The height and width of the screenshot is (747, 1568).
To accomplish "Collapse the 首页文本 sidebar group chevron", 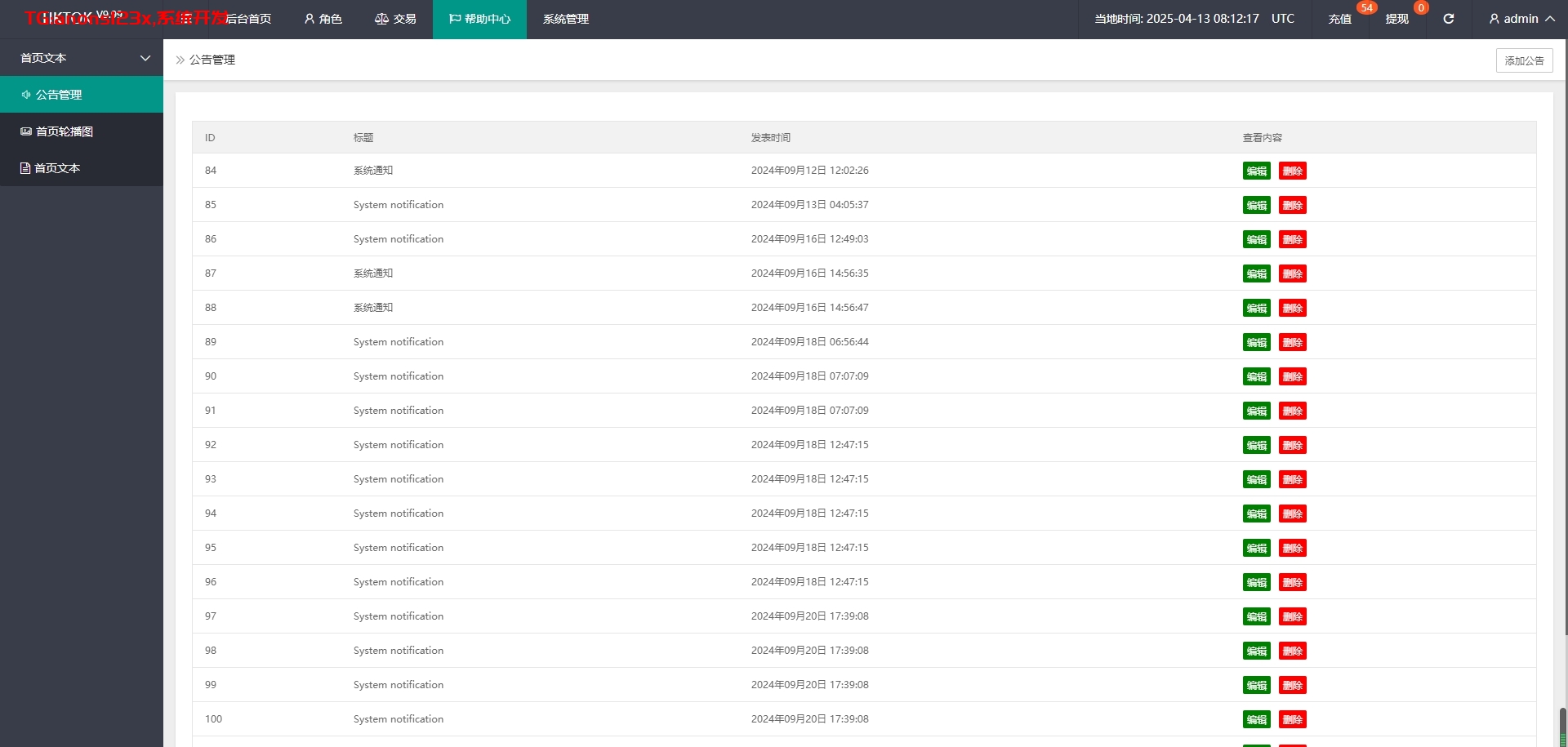I will point(145,58).
